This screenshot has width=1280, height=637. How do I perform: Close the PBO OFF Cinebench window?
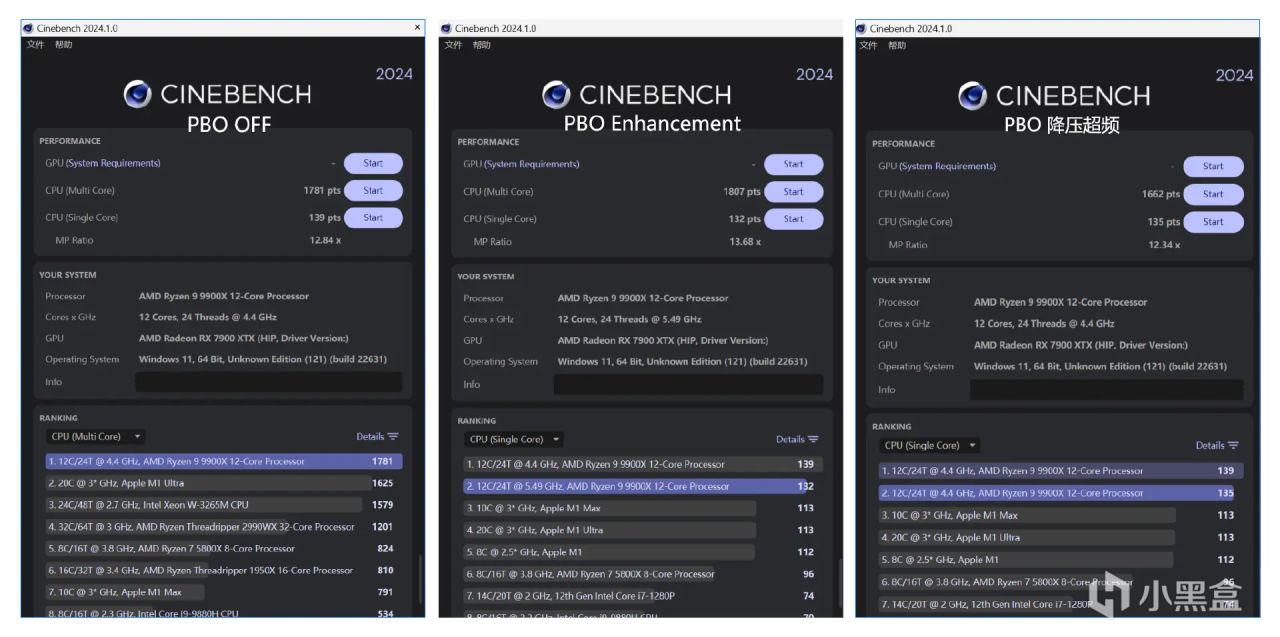pos(417,27)
